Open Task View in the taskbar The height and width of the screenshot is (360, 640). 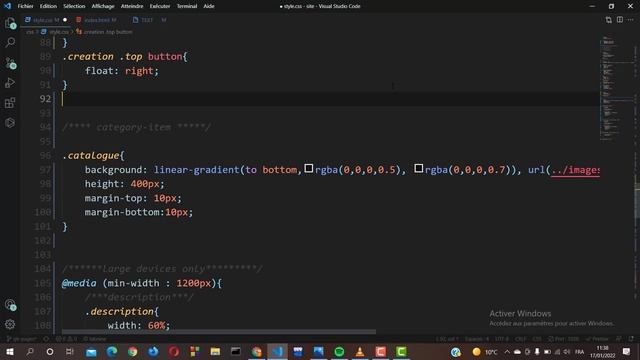pyautogui.click(x=70, y=351)
